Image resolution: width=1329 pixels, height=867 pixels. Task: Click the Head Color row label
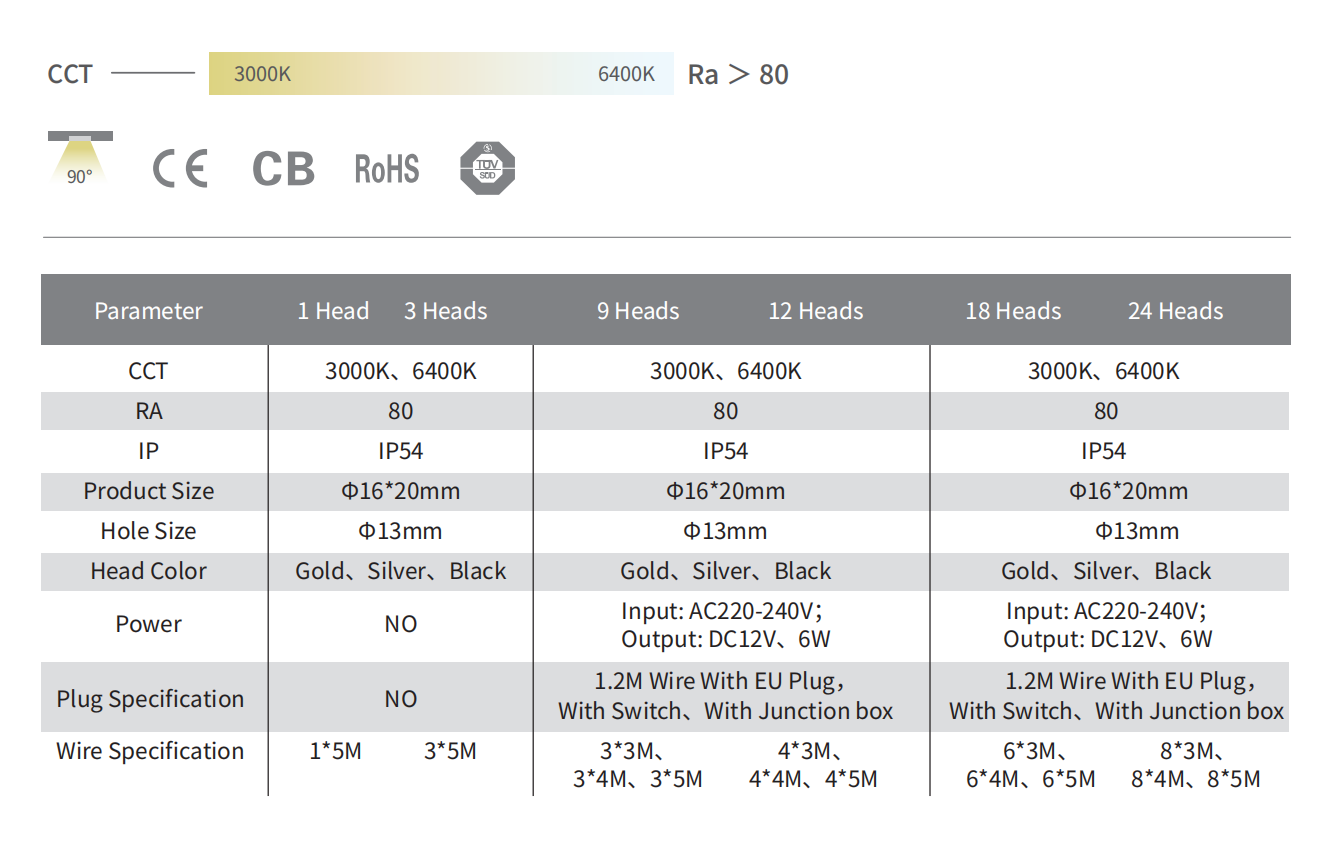(149, 571)
